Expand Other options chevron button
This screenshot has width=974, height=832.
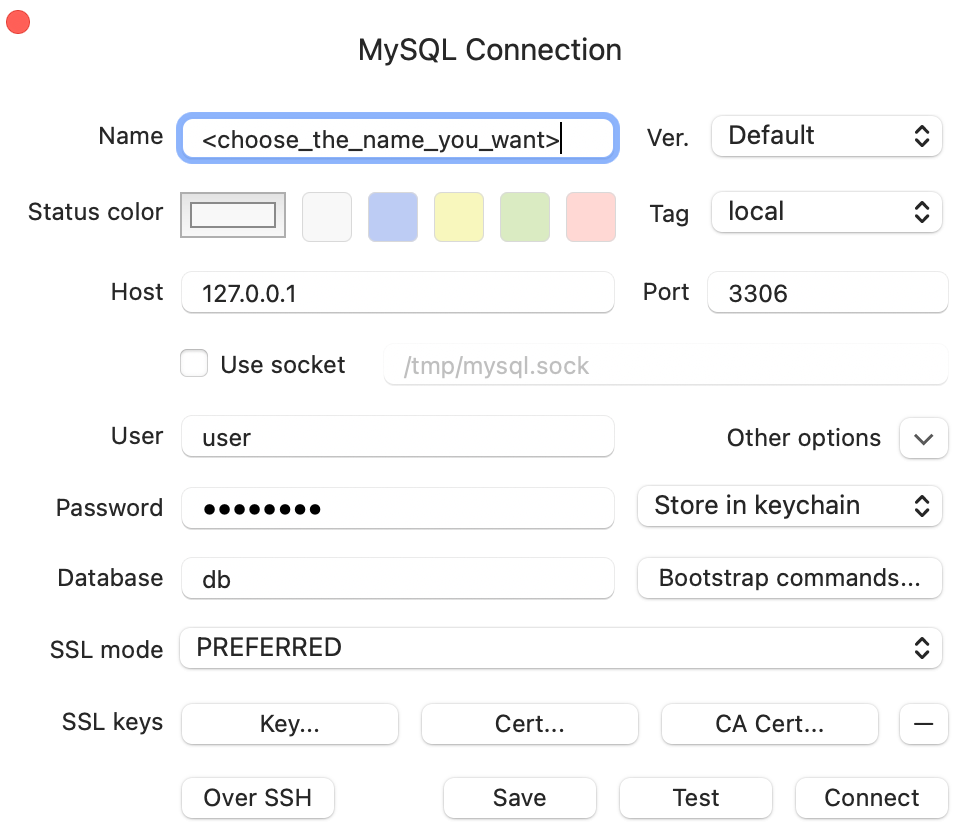click(924, 439)
